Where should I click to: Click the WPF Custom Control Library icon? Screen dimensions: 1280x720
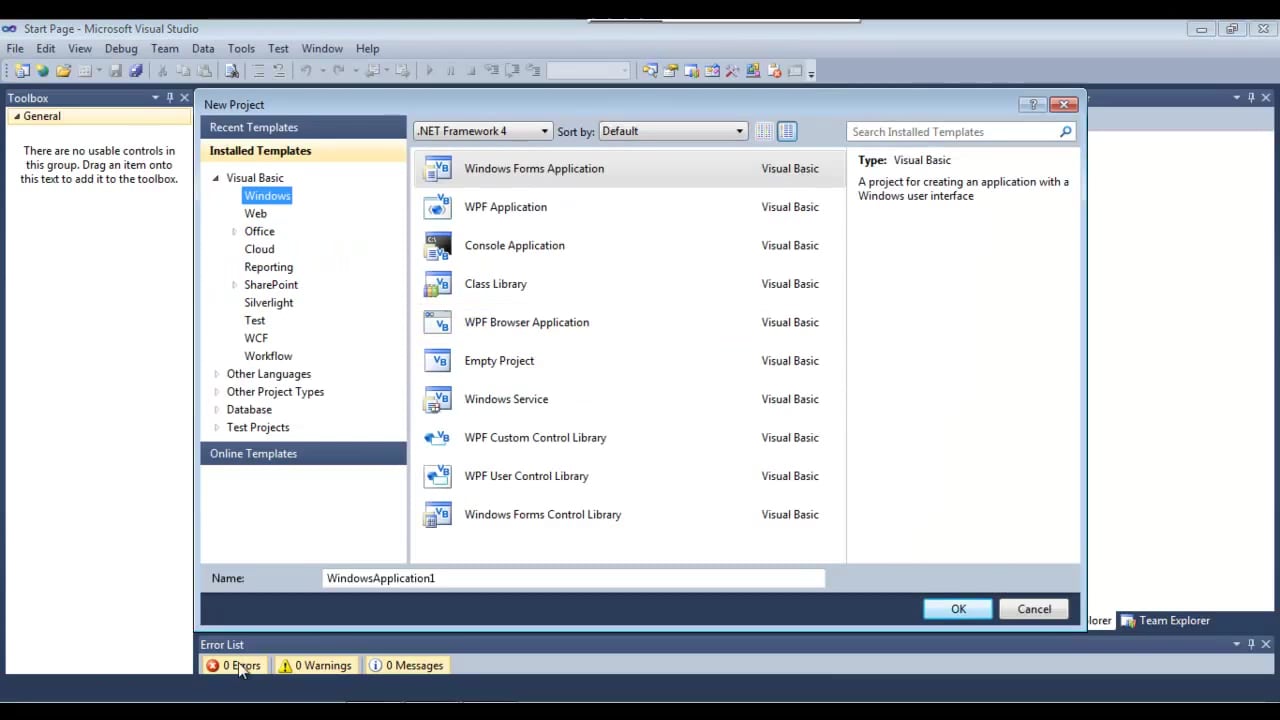pyautogui.click(x=437, y=438)
